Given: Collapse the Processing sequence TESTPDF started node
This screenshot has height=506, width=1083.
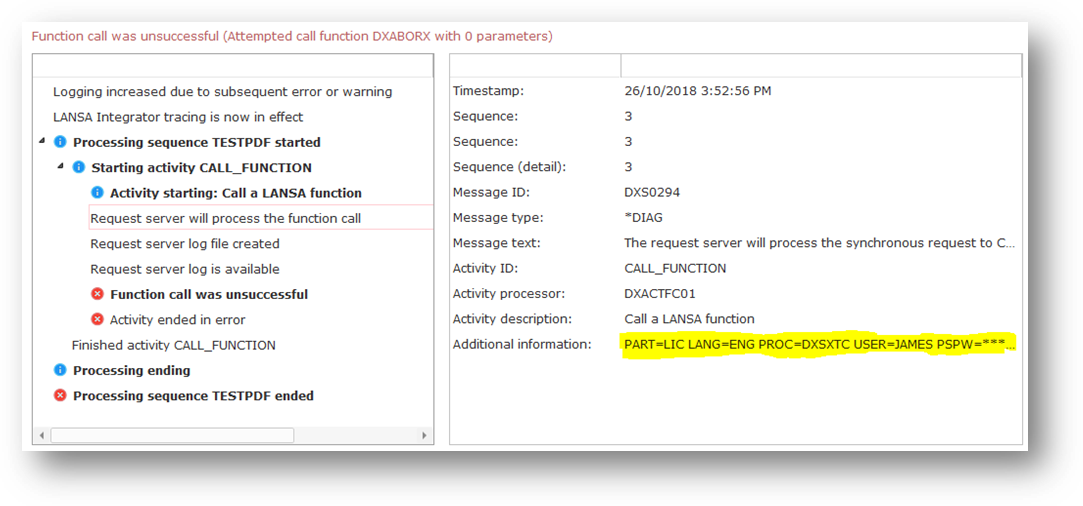Looking at the screenshot, I should click(43, 142).
